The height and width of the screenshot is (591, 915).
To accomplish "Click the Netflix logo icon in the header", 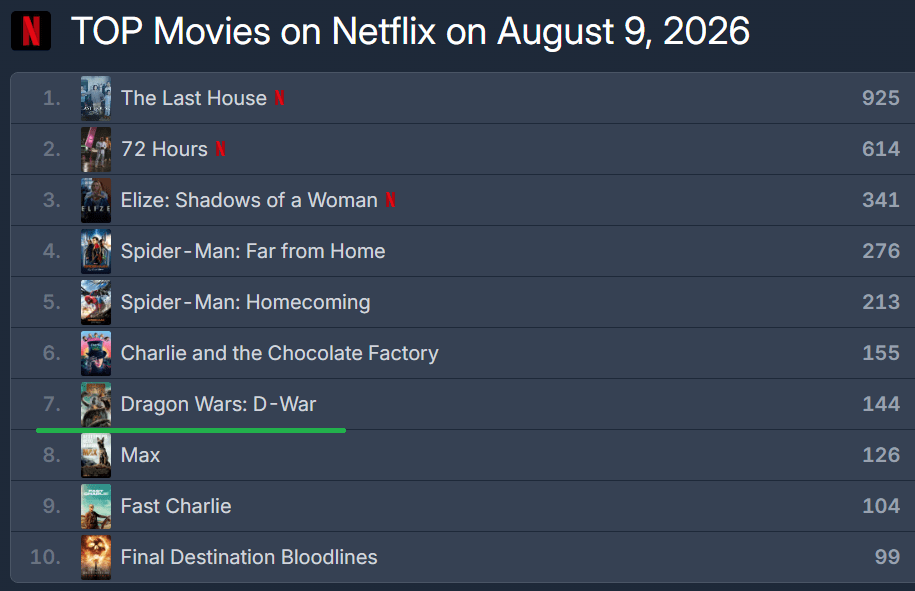I will point(31,31).
